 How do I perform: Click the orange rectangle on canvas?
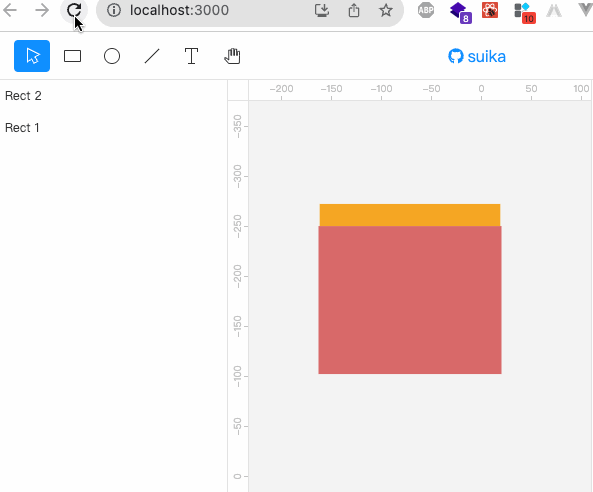coord(410,215)
